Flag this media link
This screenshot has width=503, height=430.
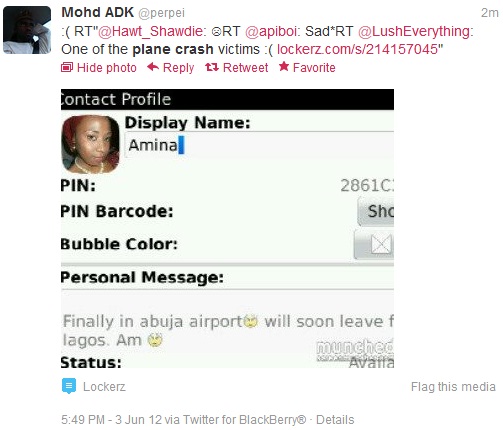[453, 387]
